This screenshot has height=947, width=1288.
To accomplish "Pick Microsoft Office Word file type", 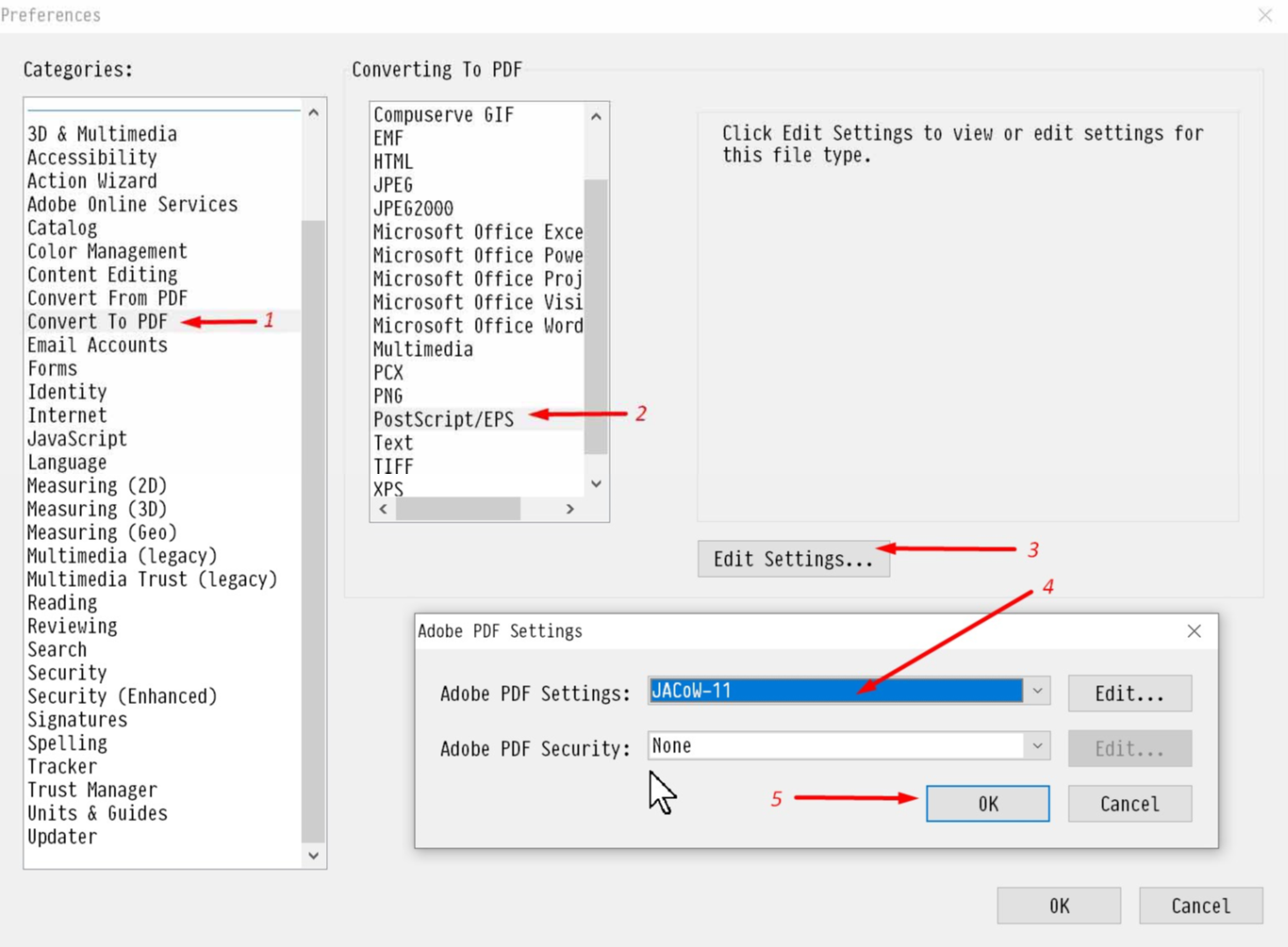I will pos(477,326).
